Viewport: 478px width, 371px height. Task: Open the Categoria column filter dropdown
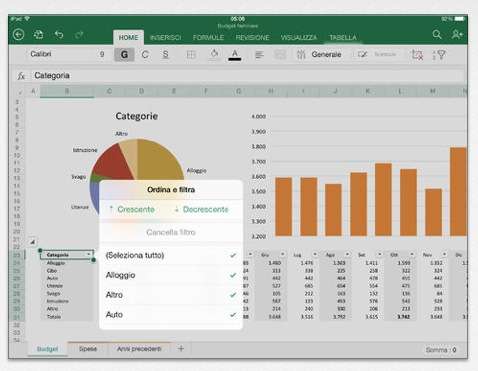point(89,255)
